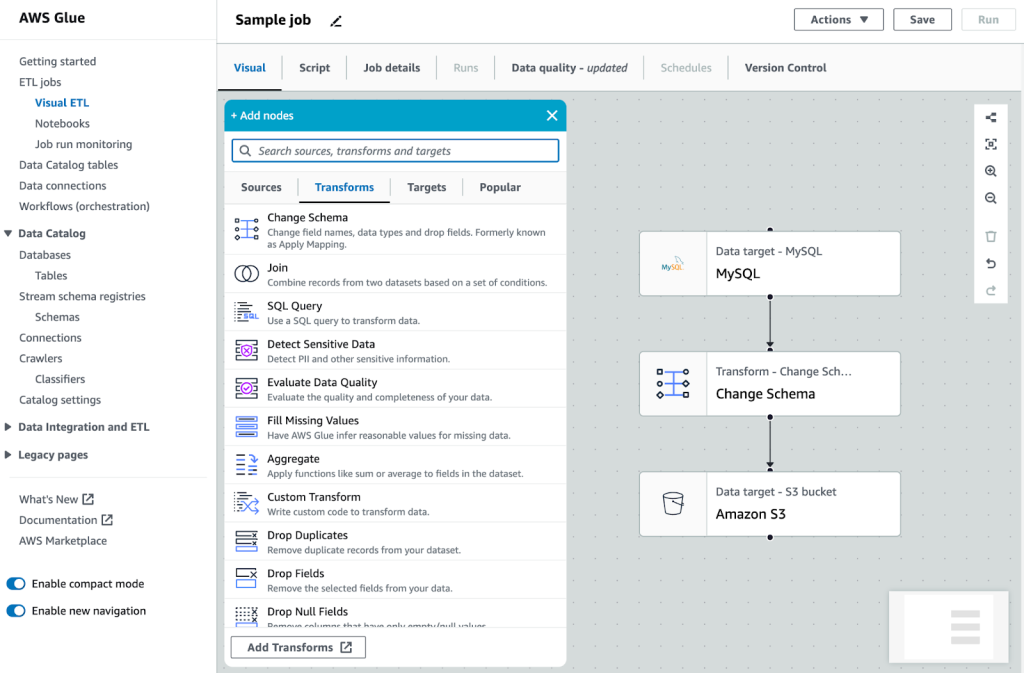The width and height of the screenshot is (1024, 673).
Task: Click the MySQL logo on the node
Action: [673, 264]
